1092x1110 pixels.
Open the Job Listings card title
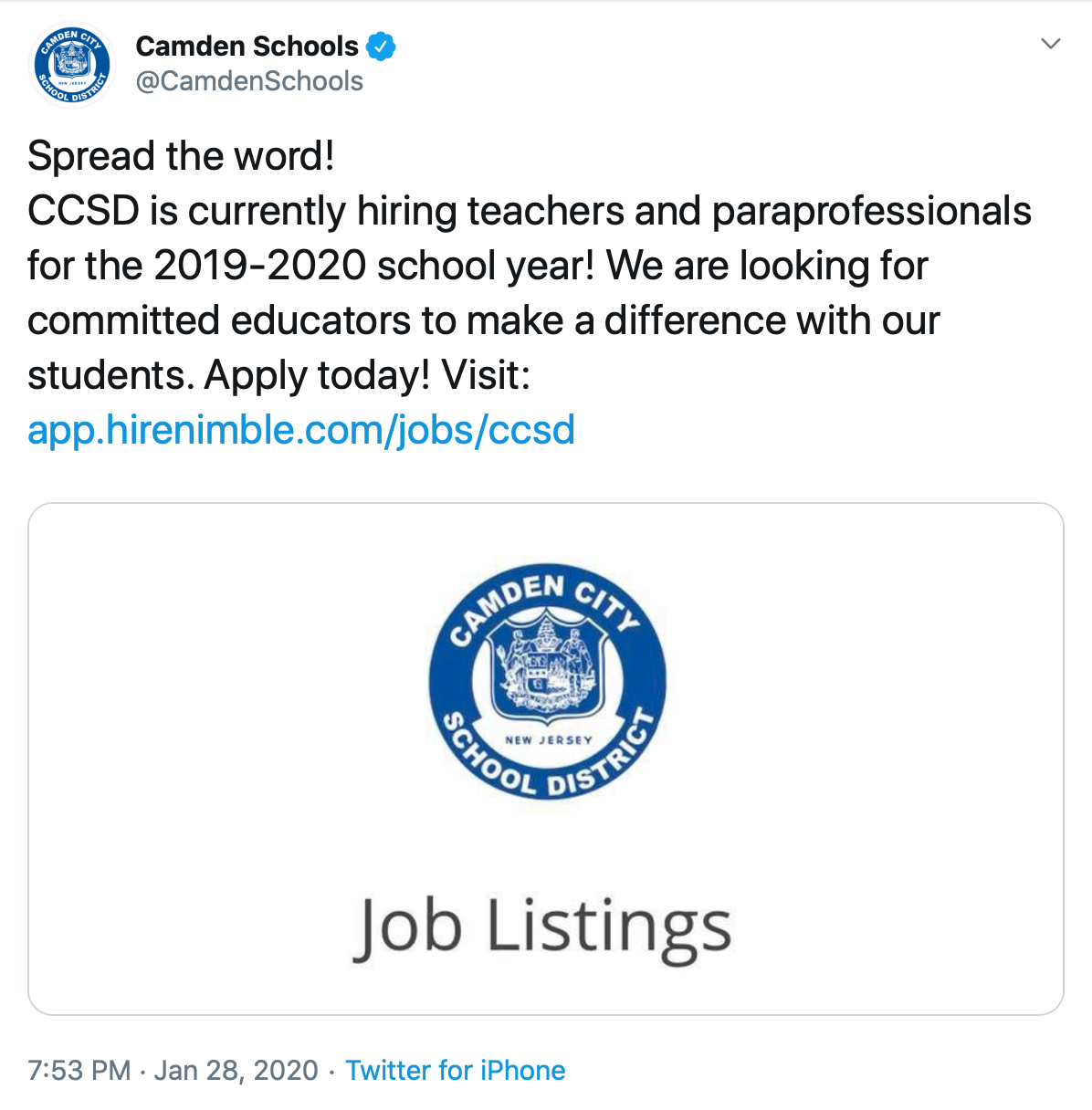542,927
